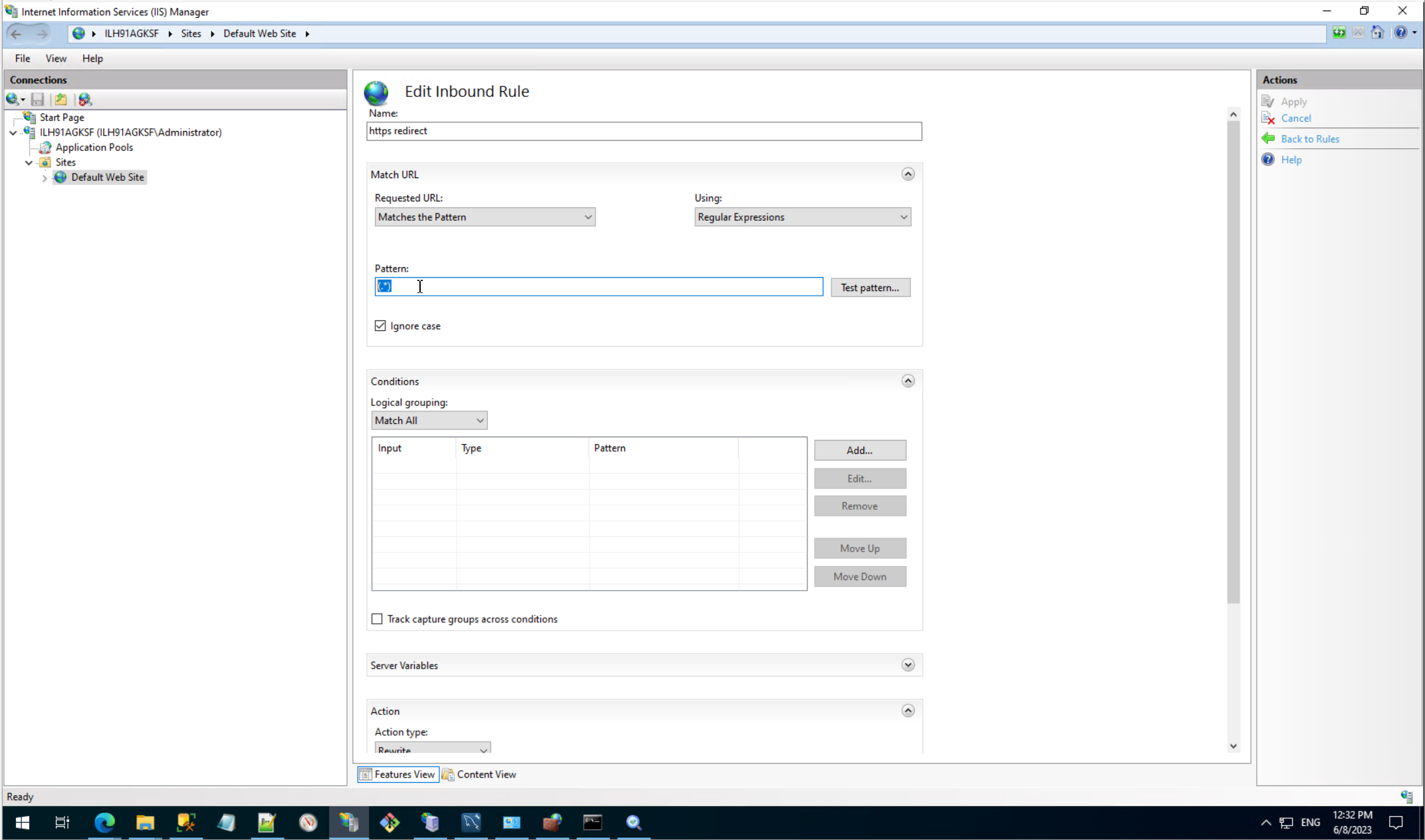Screen dimensions: 1425x840
Task: Click the Test pattern button
Action: (870, 288)
